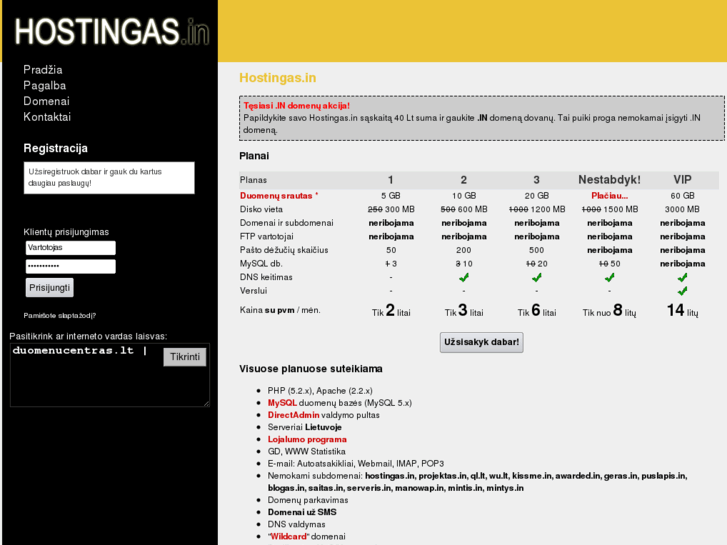The width and height of the screenshot is (727, 545).
Task: Click the plan 2 column header
Action: [464, 180]
